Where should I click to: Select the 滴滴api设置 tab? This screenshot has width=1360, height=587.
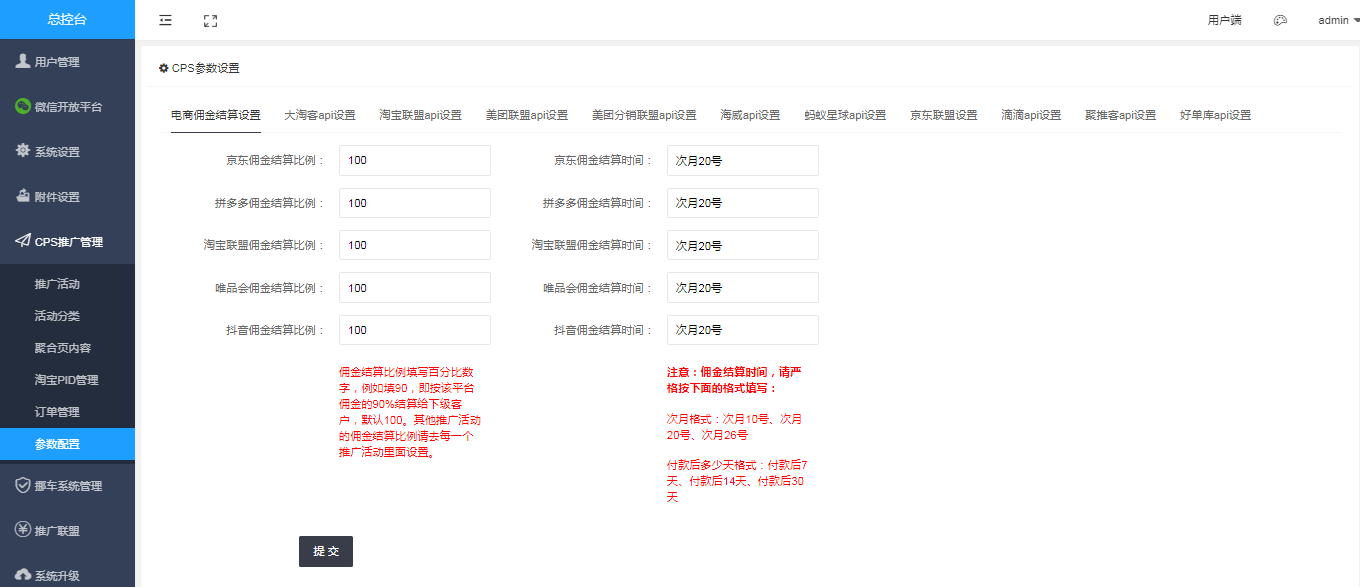point(1031,115)
